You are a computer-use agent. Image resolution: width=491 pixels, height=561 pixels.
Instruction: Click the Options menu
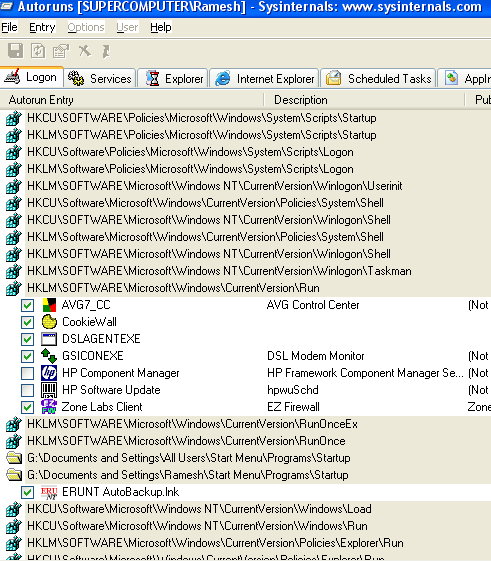[86, 27]
